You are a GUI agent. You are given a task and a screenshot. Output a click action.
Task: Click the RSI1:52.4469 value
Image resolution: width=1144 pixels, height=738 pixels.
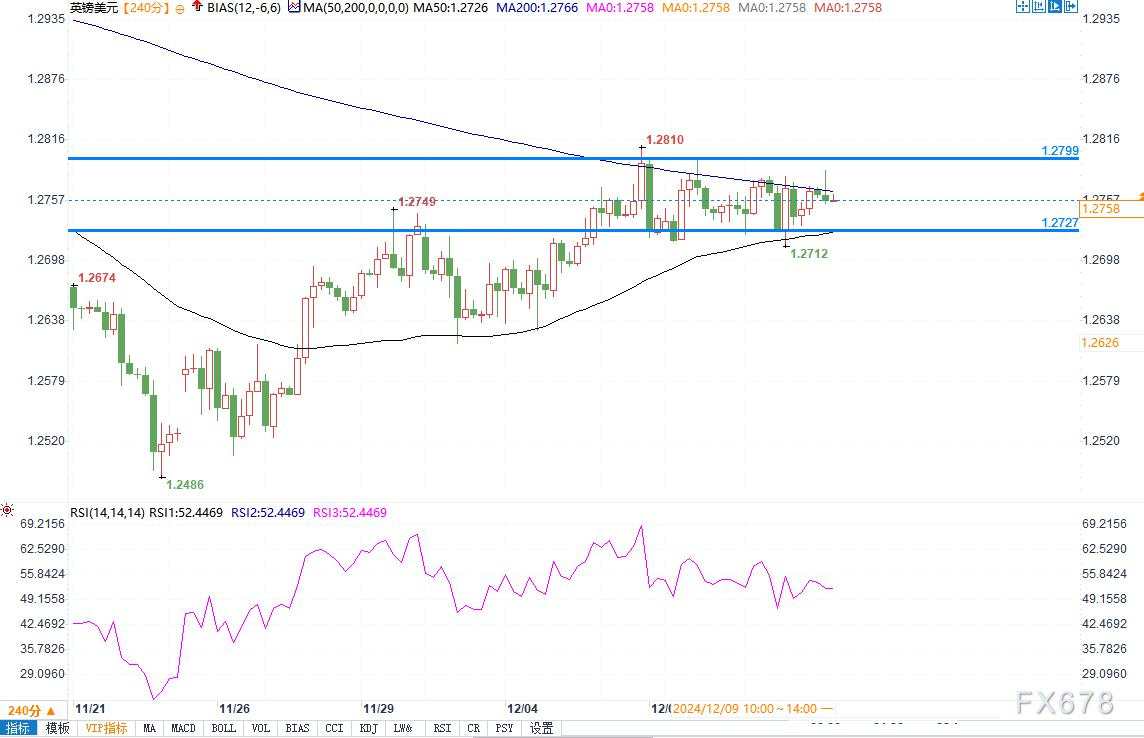186,513
